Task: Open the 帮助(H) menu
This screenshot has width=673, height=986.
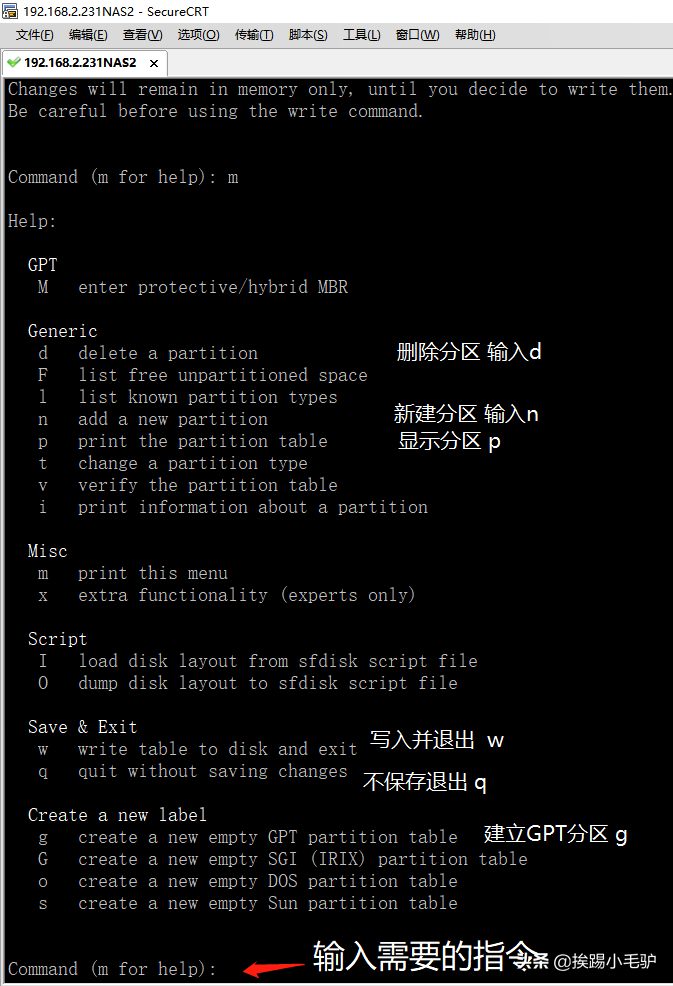Action: click(475, 35)
